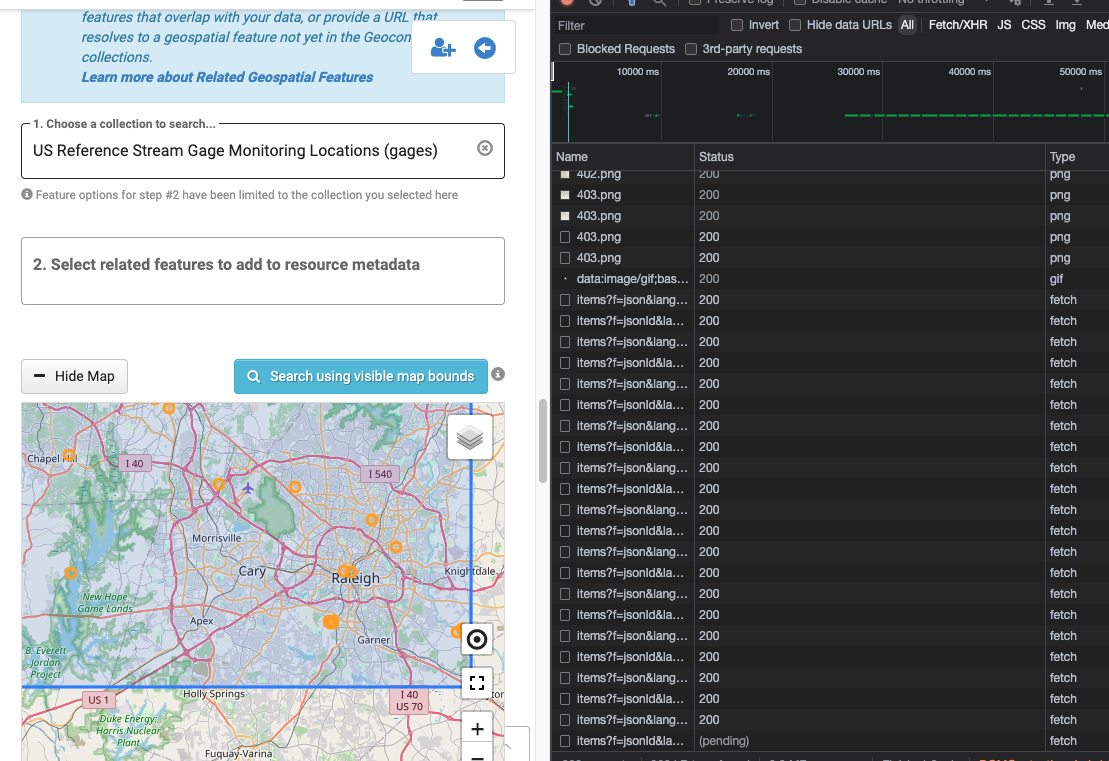Click the DevTools network Filter input
Screen dimensions: 1109x761
[635, 25]
